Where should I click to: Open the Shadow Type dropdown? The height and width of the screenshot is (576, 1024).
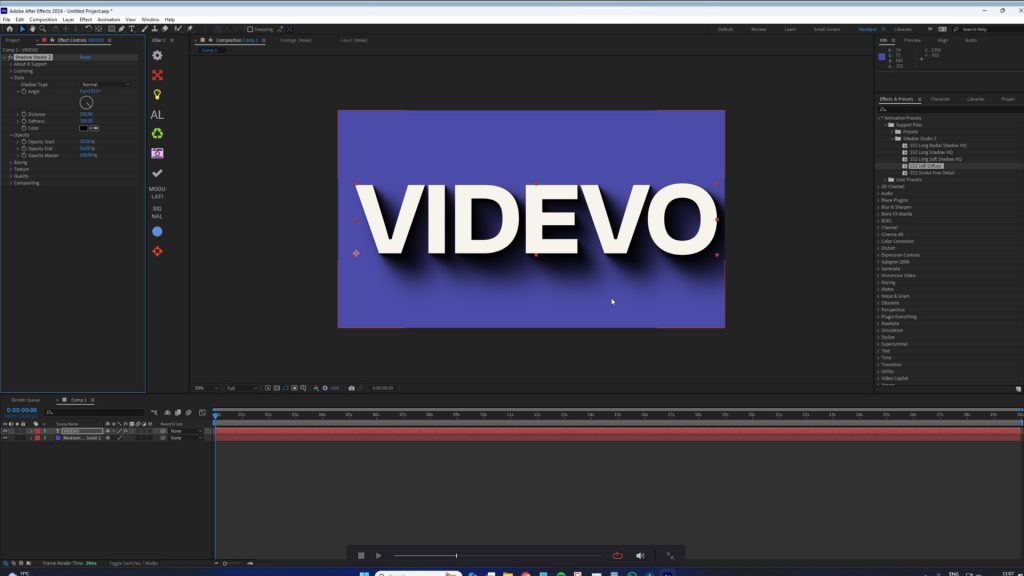click(x=105, y=84)
